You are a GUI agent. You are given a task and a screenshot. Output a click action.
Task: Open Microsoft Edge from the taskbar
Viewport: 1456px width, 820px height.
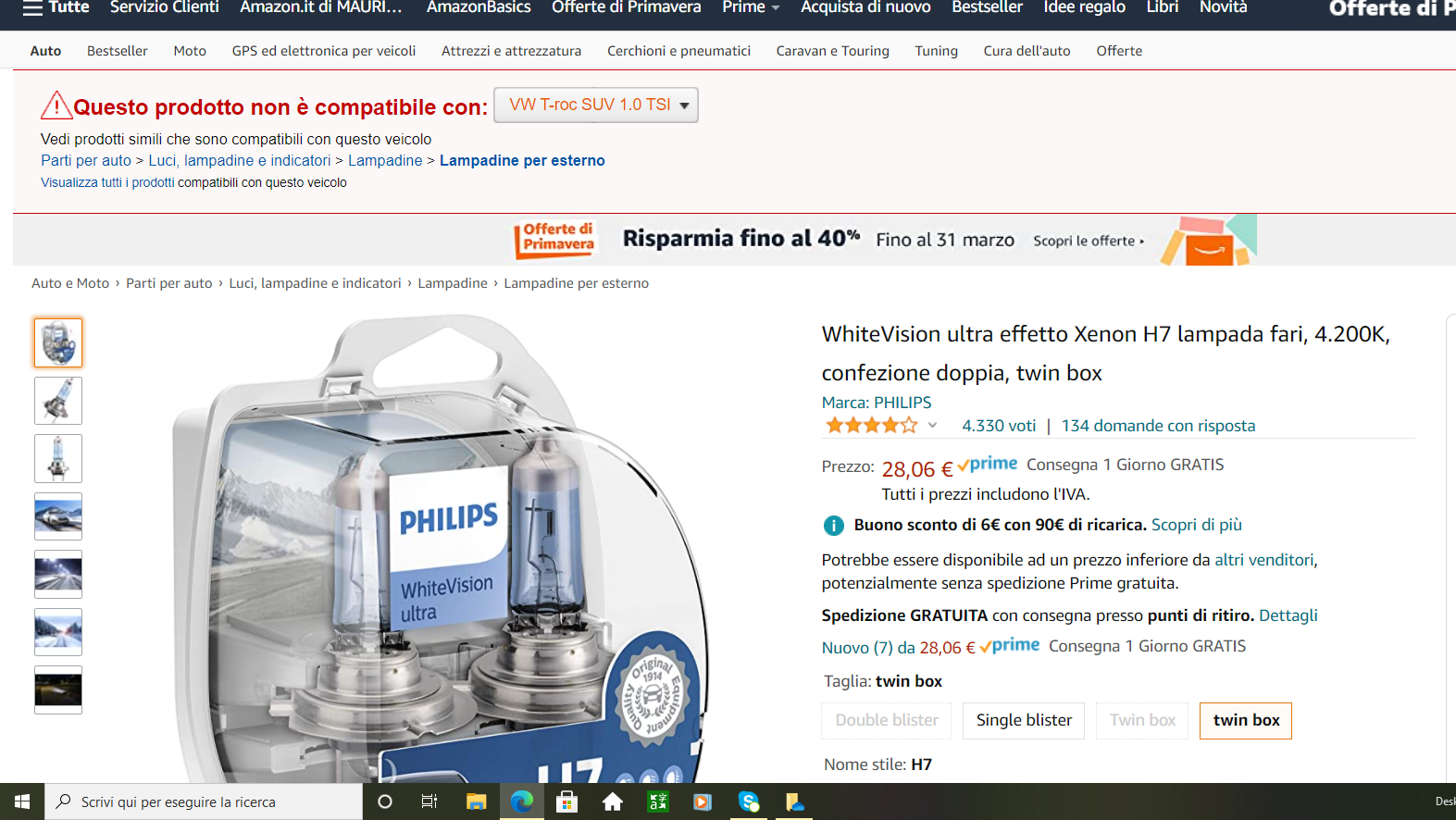point(522,801)
